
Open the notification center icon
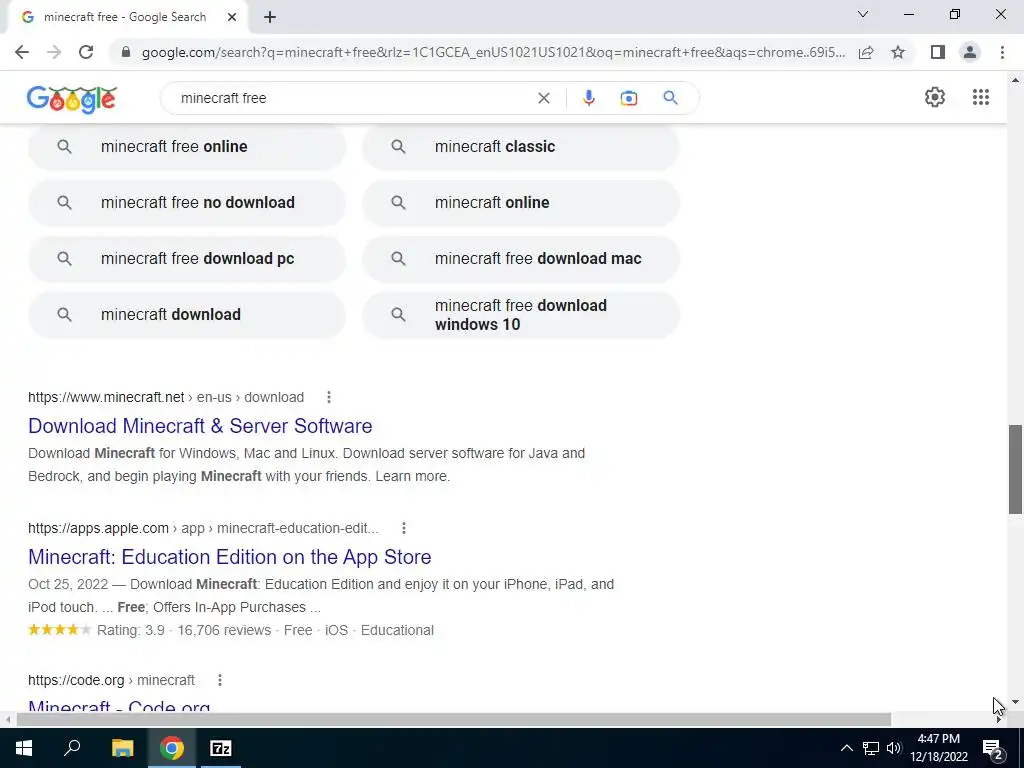point(993,748)
